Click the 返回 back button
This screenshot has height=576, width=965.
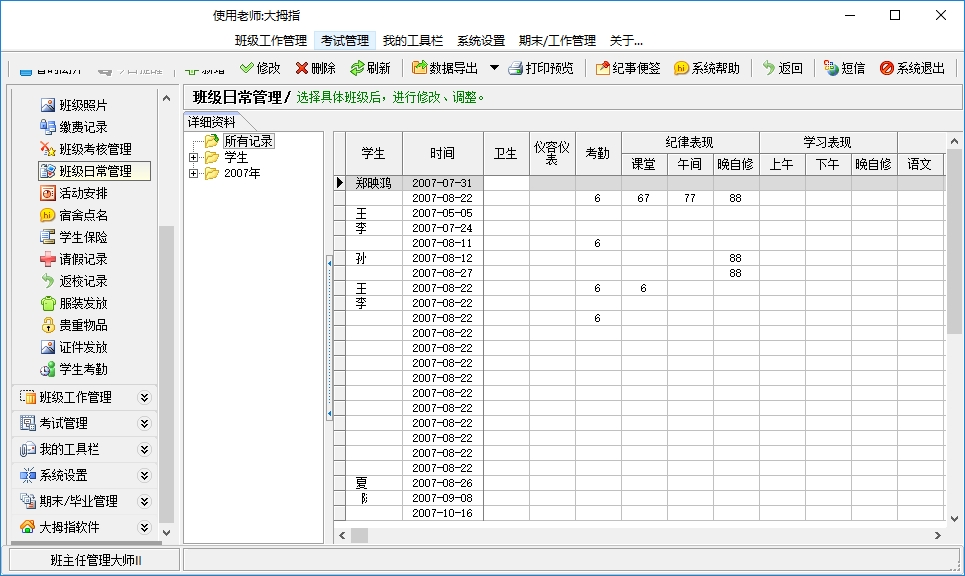click(x=782, y=68)
